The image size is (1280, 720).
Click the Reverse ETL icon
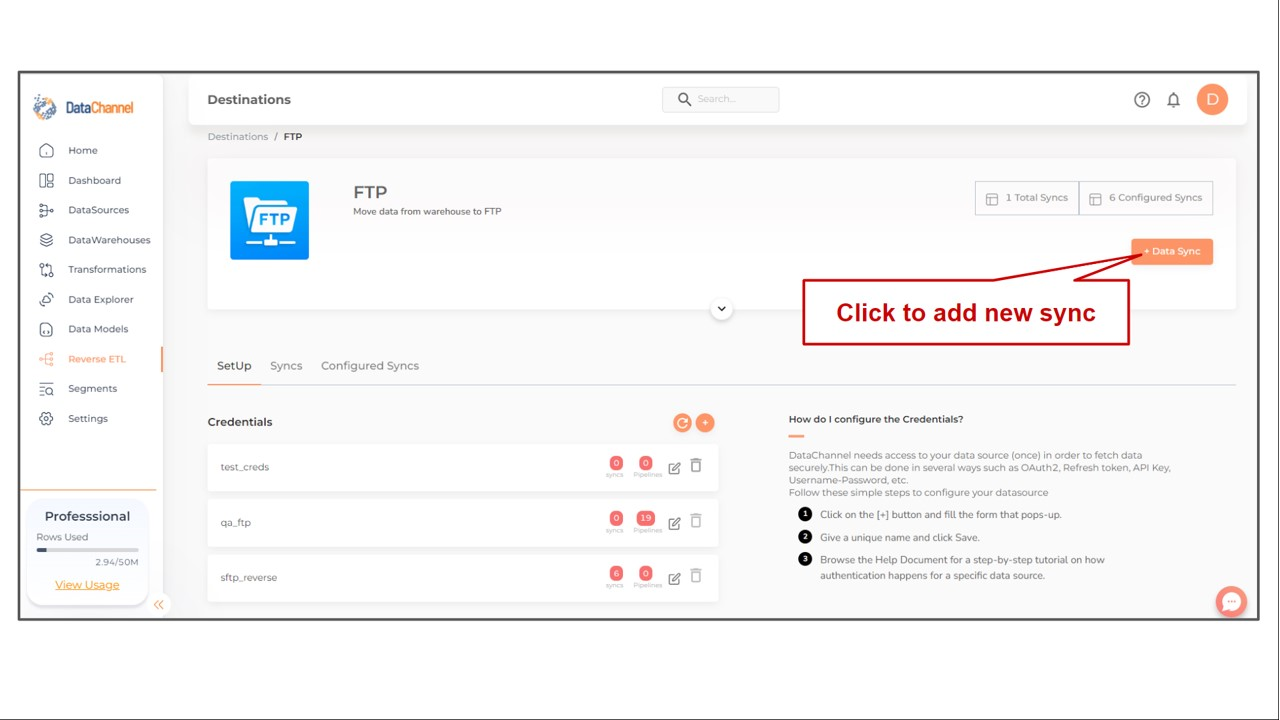[46, 359]
